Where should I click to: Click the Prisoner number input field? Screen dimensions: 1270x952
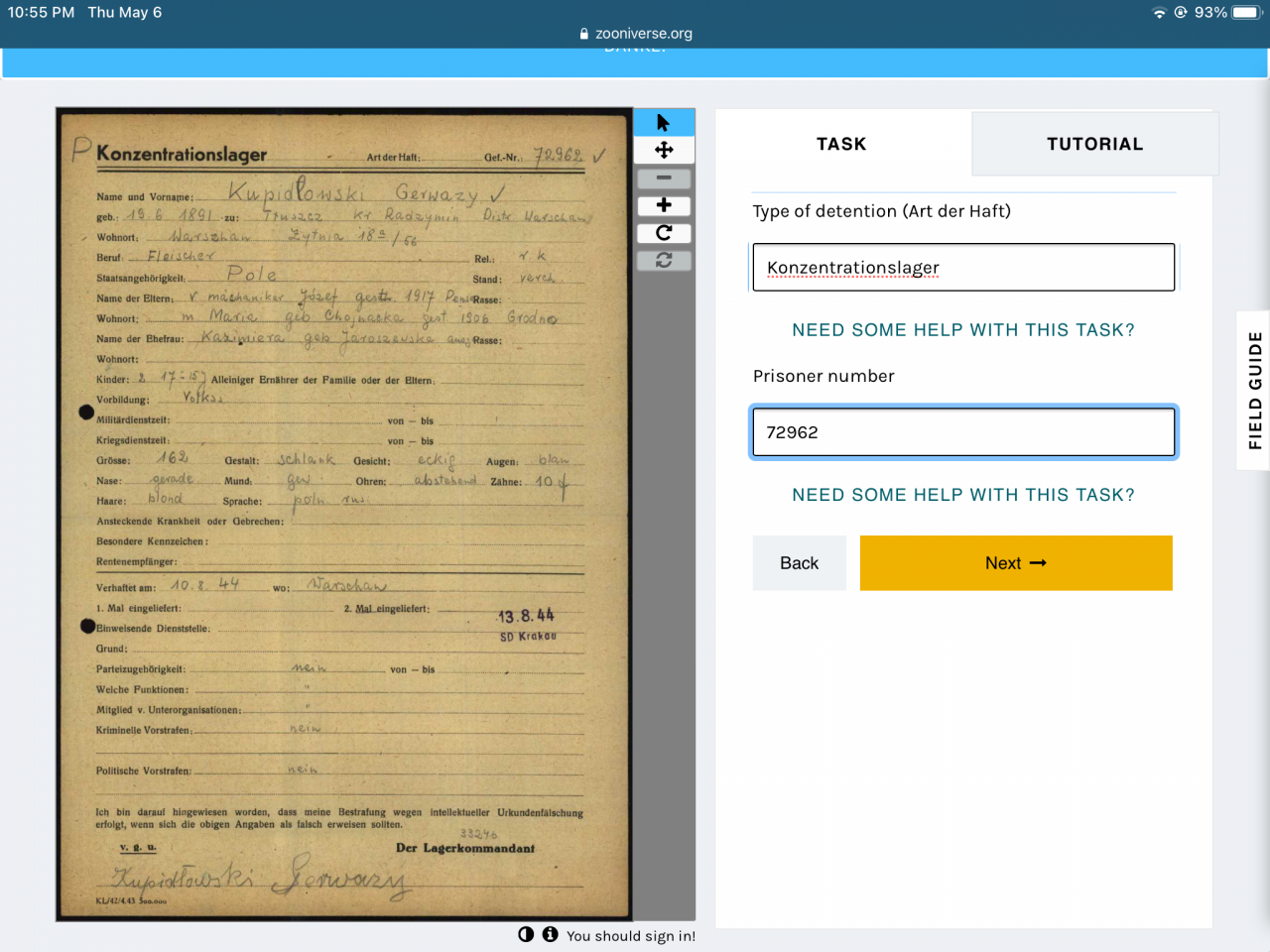click(x=963, y=432)
